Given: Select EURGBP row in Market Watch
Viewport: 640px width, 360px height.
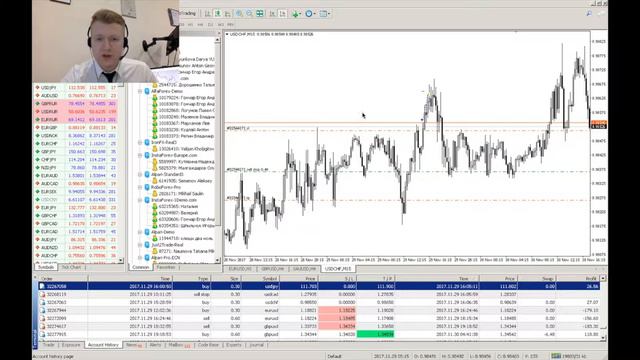Looking at the screenshot, I should pos(76,128).
